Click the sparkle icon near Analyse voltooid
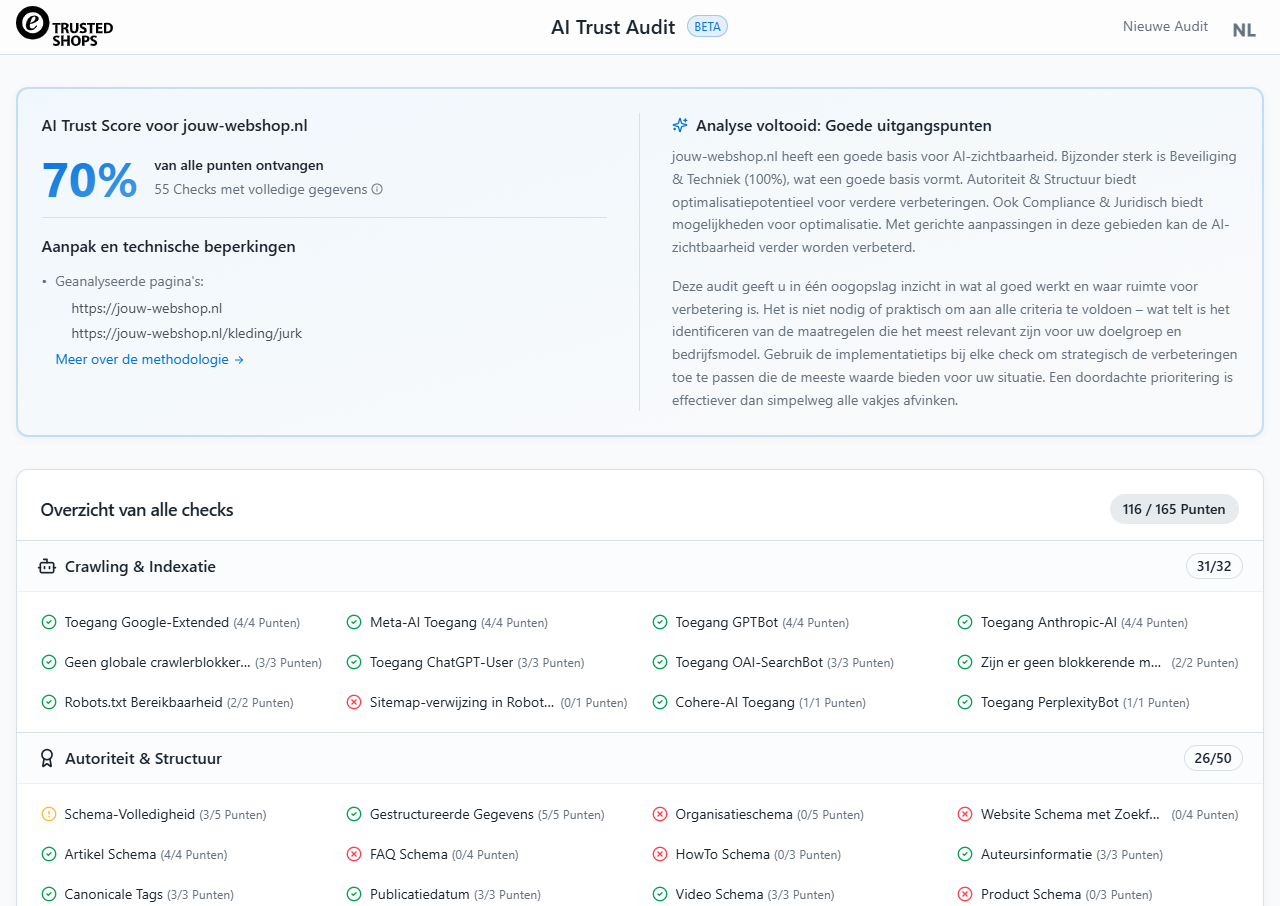Screen dimensions: 1280x906 (x=680, y=125)
